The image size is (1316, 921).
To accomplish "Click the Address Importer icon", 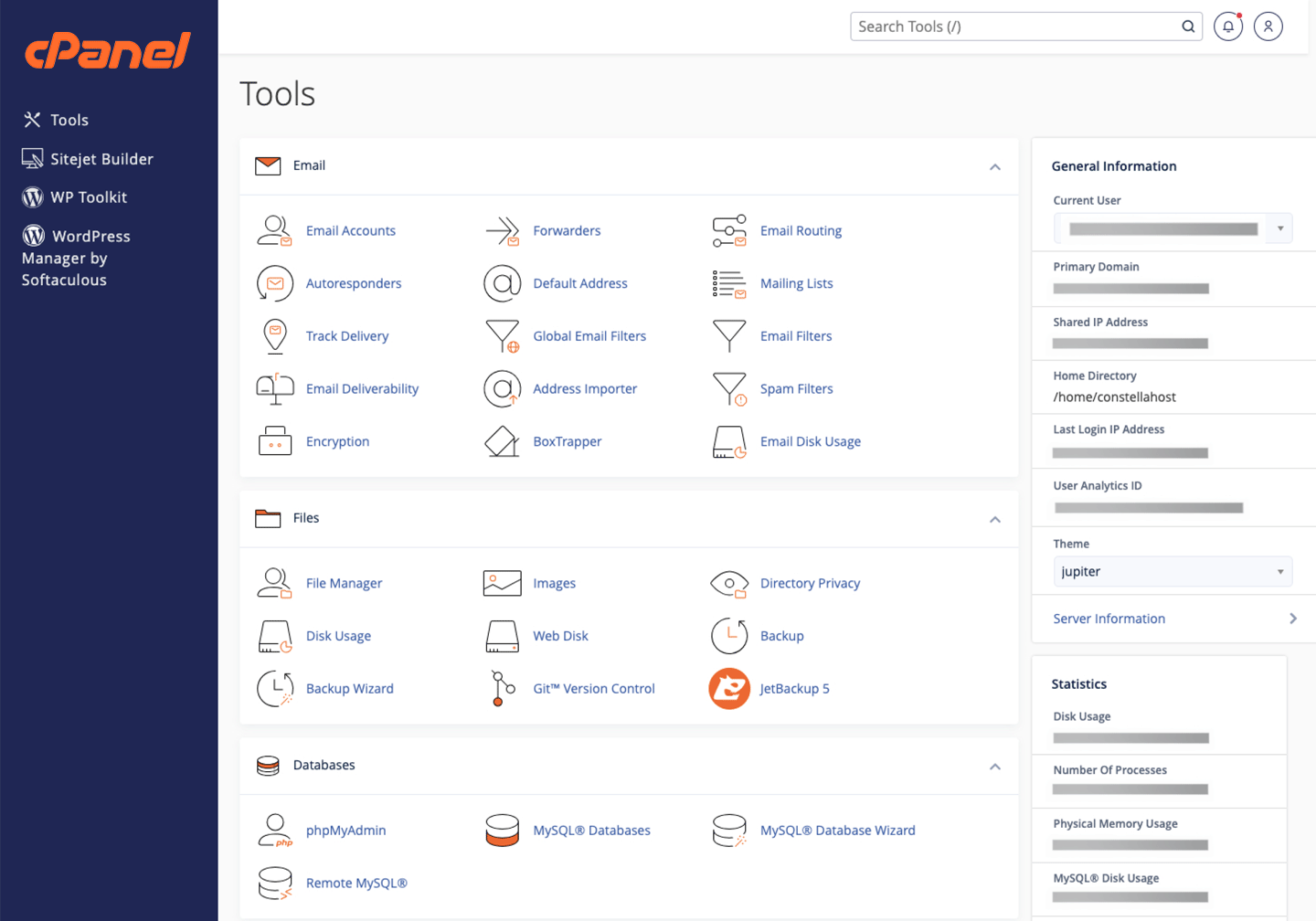I will pyautogui.click(x=502, y=389).
